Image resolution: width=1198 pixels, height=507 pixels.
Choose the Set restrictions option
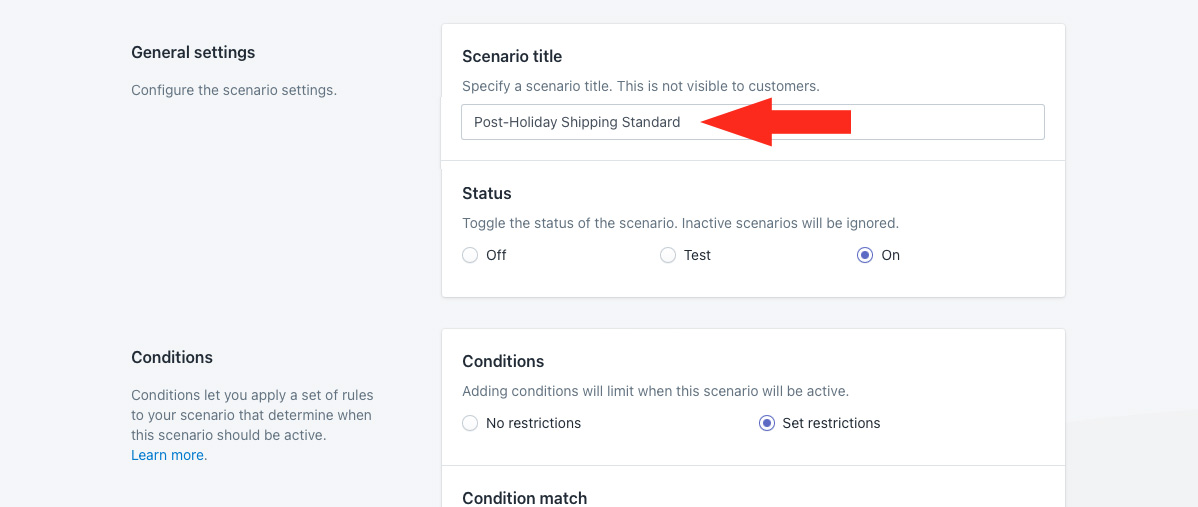[x=767, y=423]
